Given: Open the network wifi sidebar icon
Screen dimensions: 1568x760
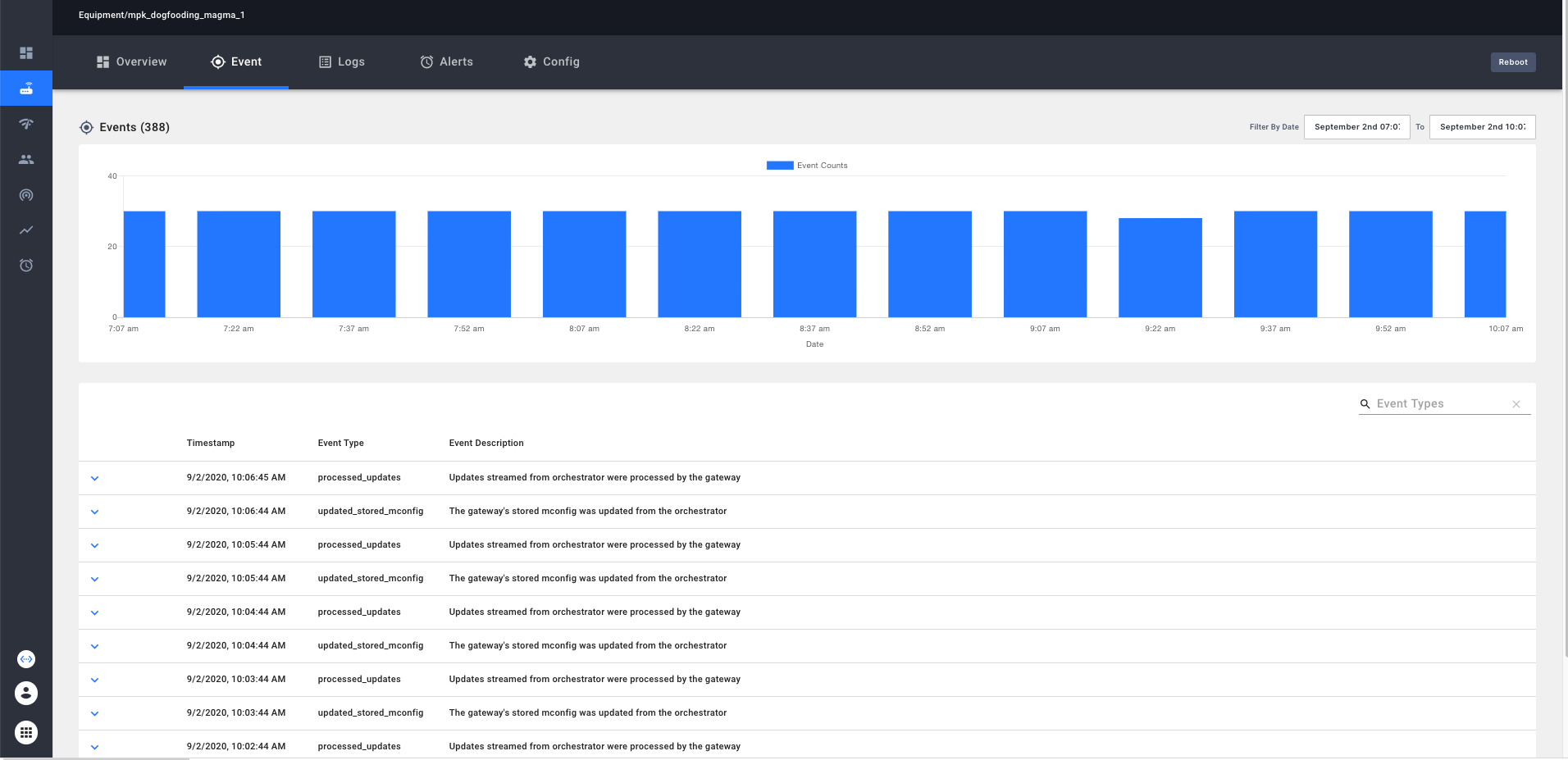Looking at the screenshot, I should (x=26, y=124).
